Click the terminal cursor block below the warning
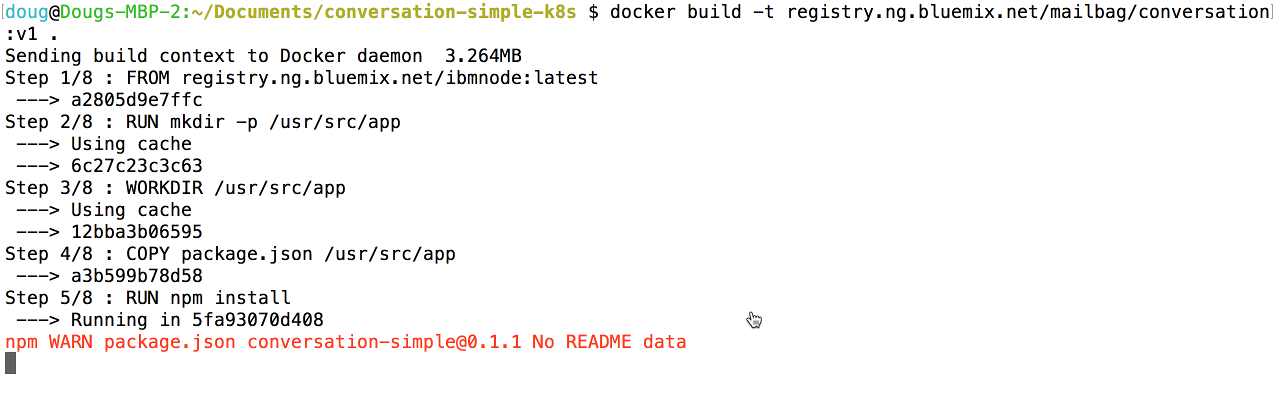1280x405 pixels. [10, 364]
